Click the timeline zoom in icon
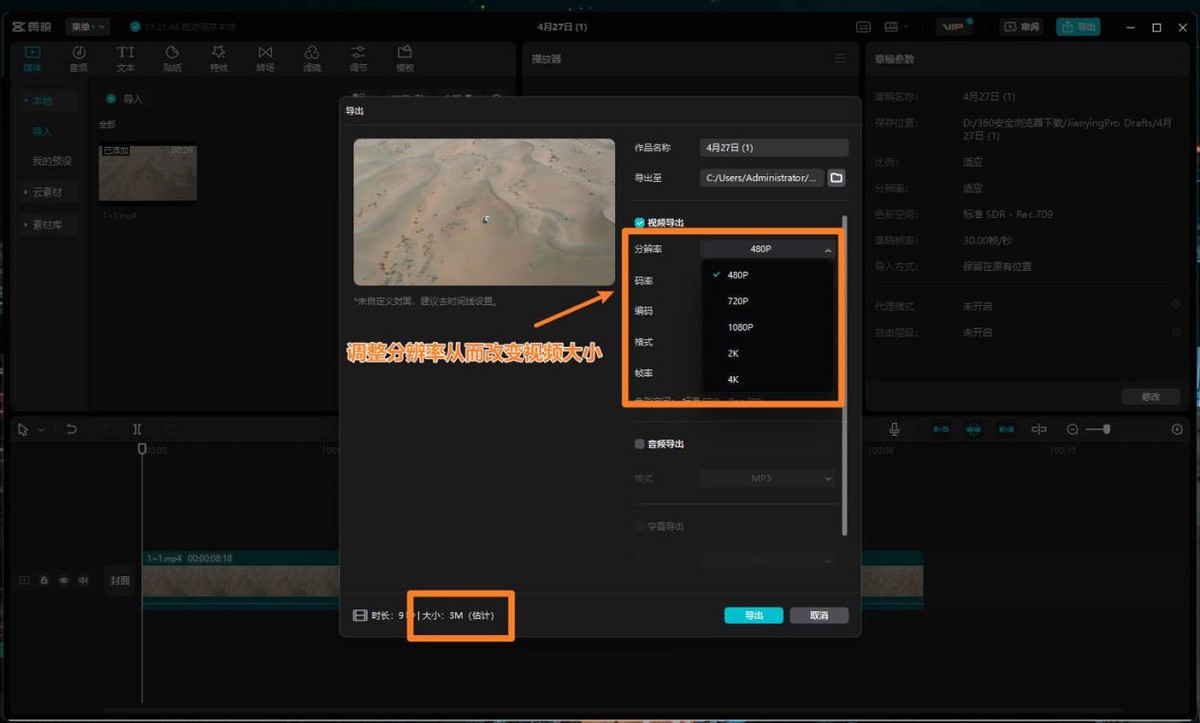Viewport: 1200px width, 723px height. point(1177,429)
